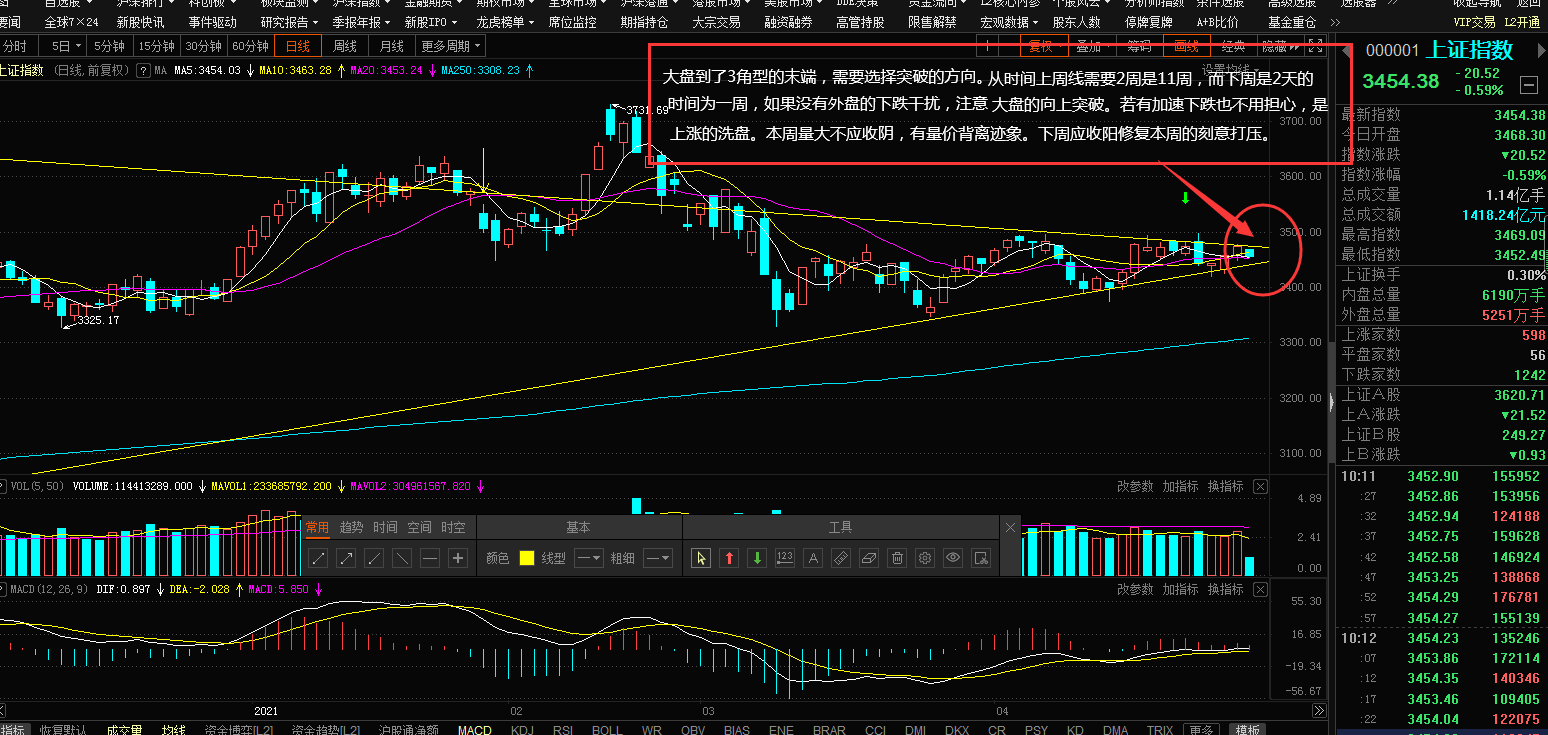Toggle the 筹码 chip distribution button
The height and width of the screenshot is (735, 1548).
1139,46
